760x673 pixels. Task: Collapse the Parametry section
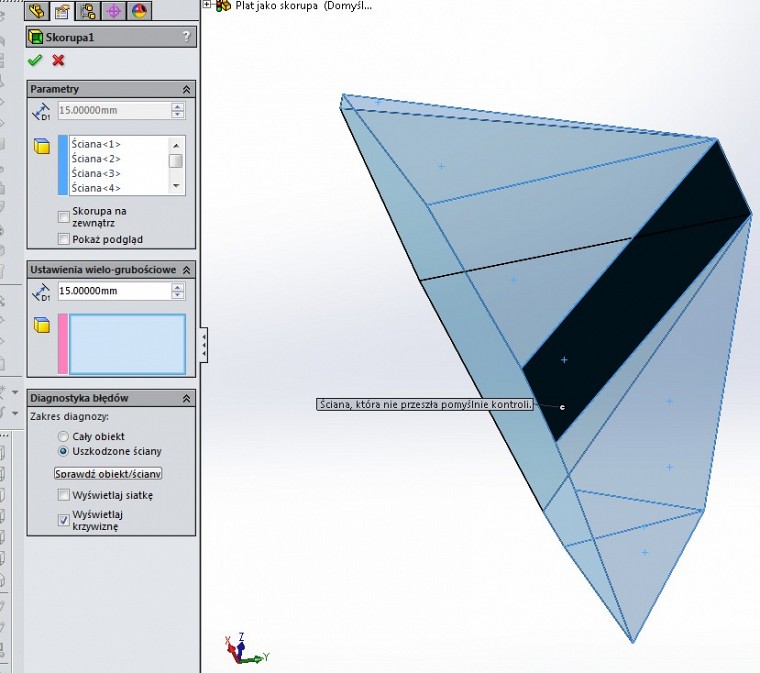(186, 89)
